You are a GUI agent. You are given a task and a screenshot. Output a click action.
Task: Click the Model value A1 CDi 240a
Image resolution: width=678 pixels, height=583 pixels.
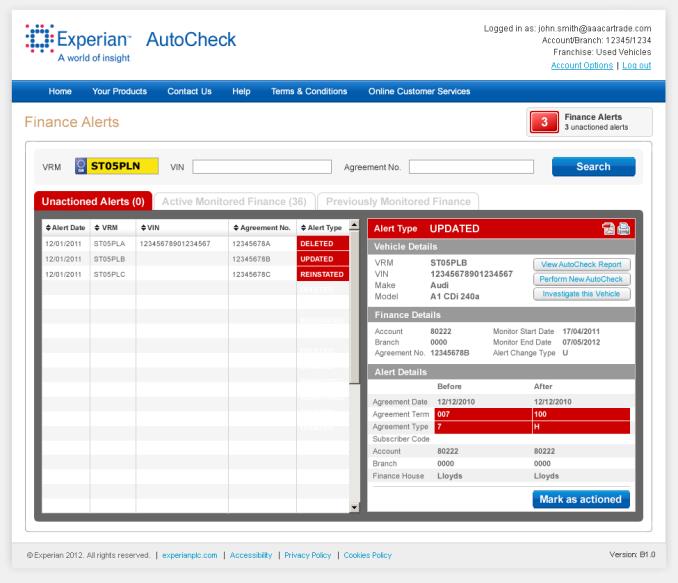tap(454, 296)
